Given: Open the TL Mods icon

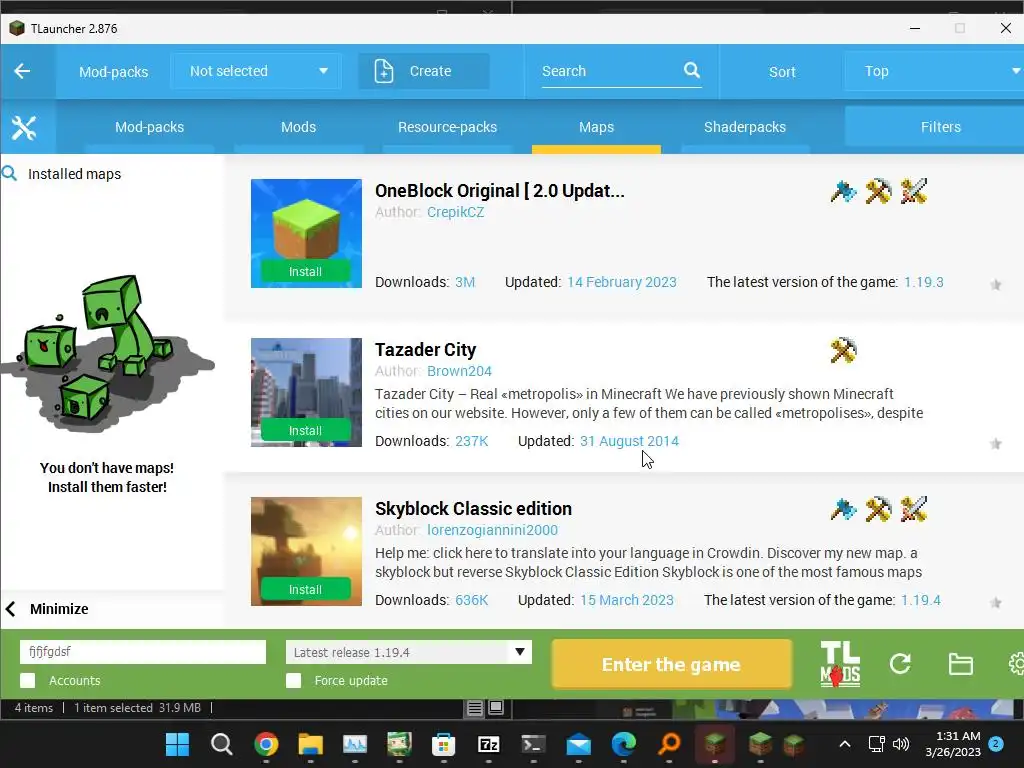Looking at the screenshot, I should 840,664.
